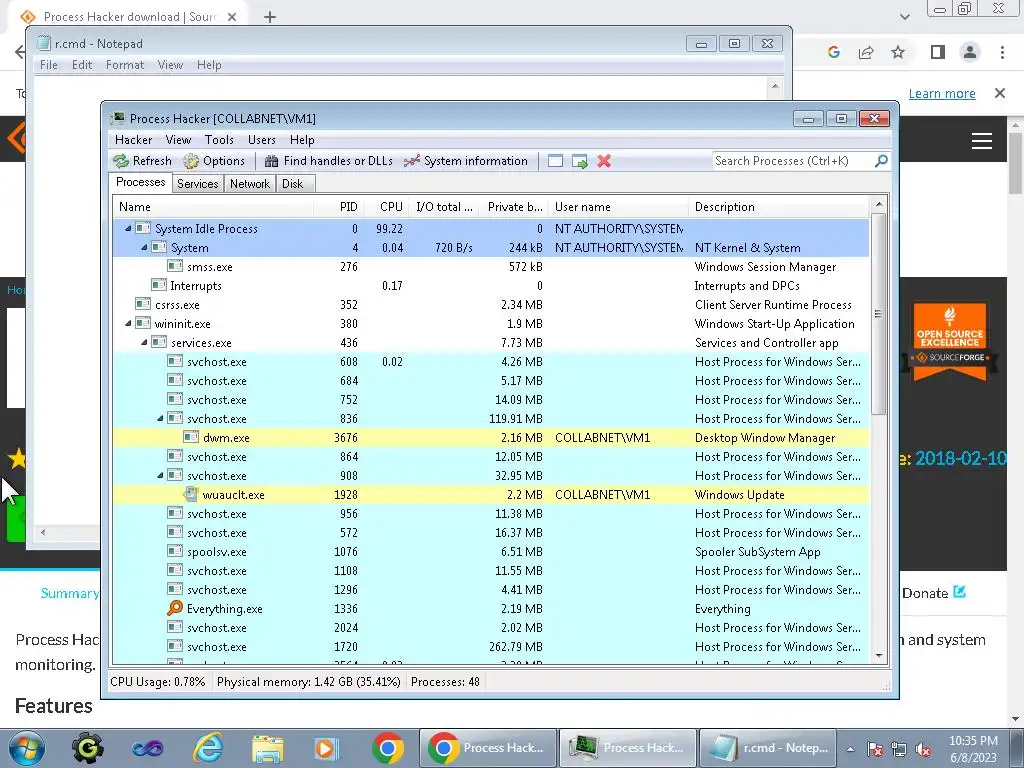Click the Search Processes input field

793,161
